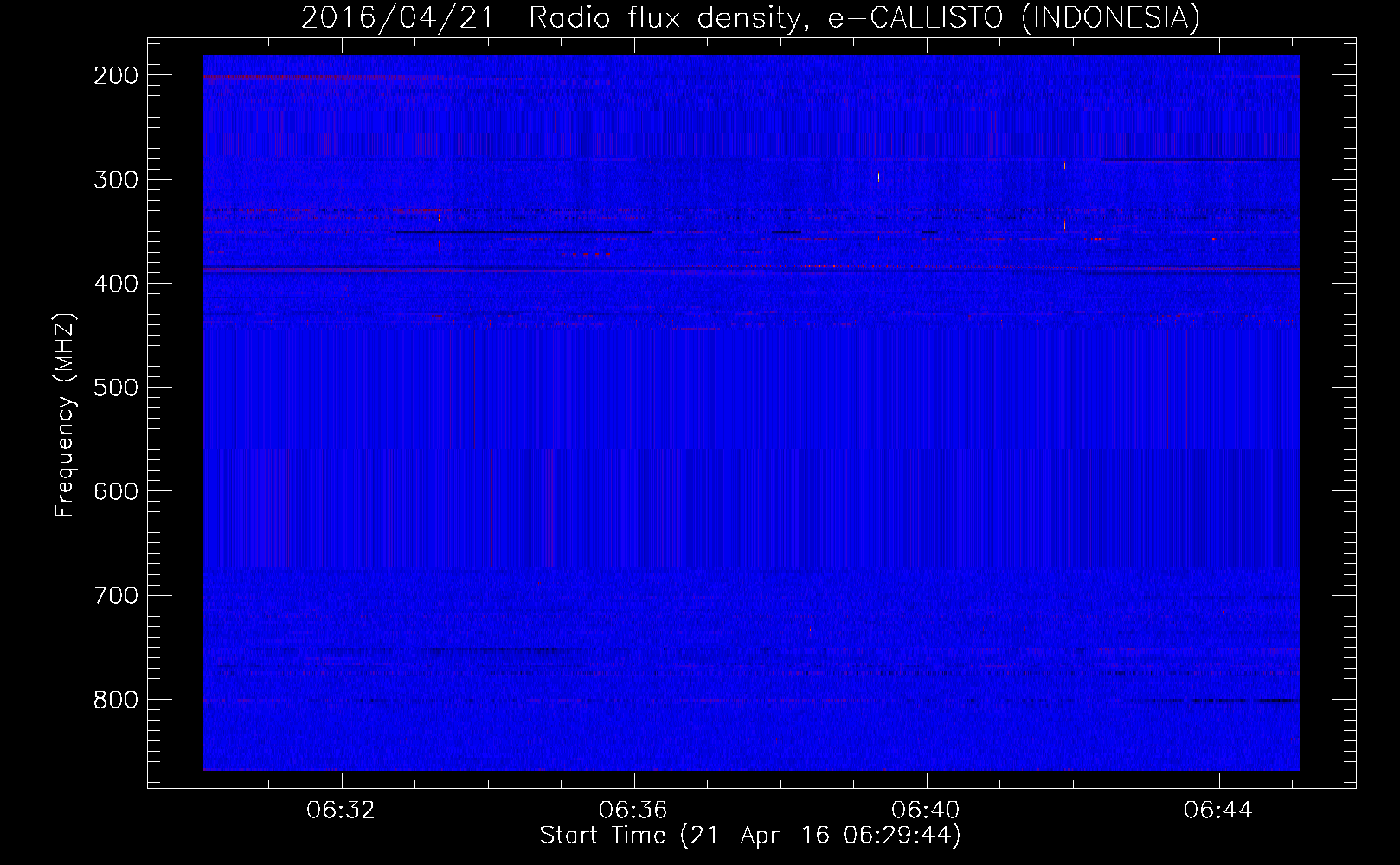This screenshot has height=865, width=1400.
Task: Click the 300 frequency tick label
Action: (x=116, y=180)
